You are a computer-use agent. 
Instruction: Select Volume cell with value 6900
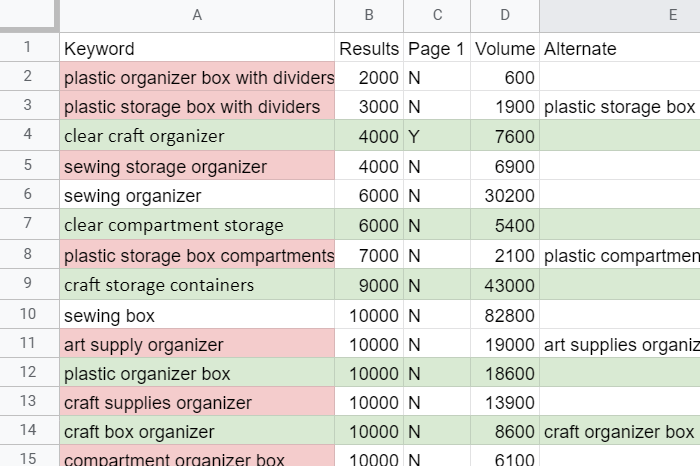(x=505, y=166)
